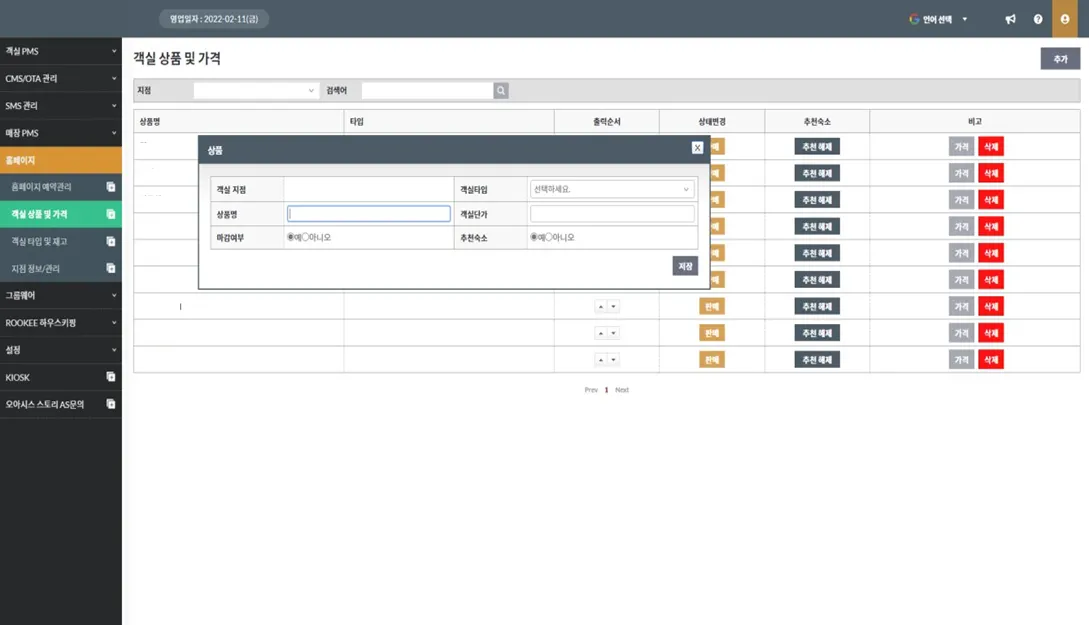The image size is (1089, 625).
Task: Click the icon beside KIOSK
Action: [110, 377]
